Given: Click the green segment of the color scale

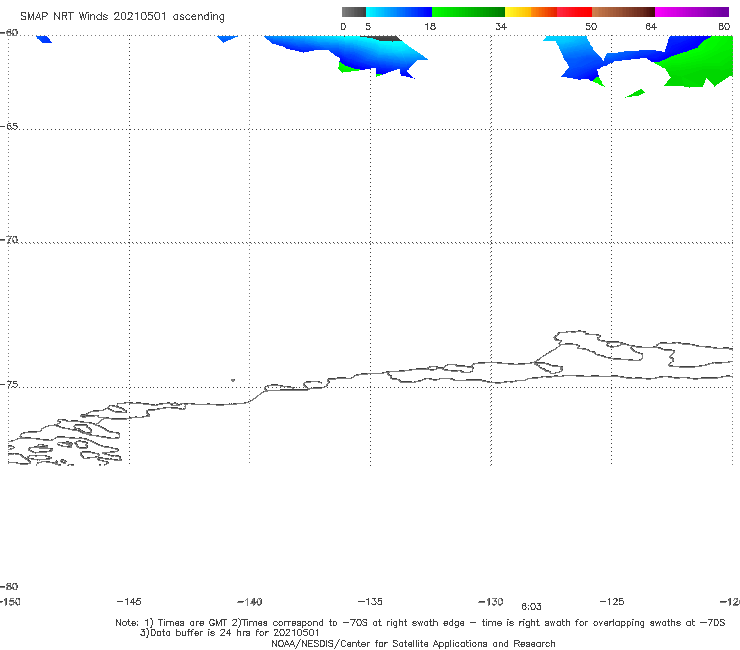Looking at the screenshot, I should (x=468, y=12).
